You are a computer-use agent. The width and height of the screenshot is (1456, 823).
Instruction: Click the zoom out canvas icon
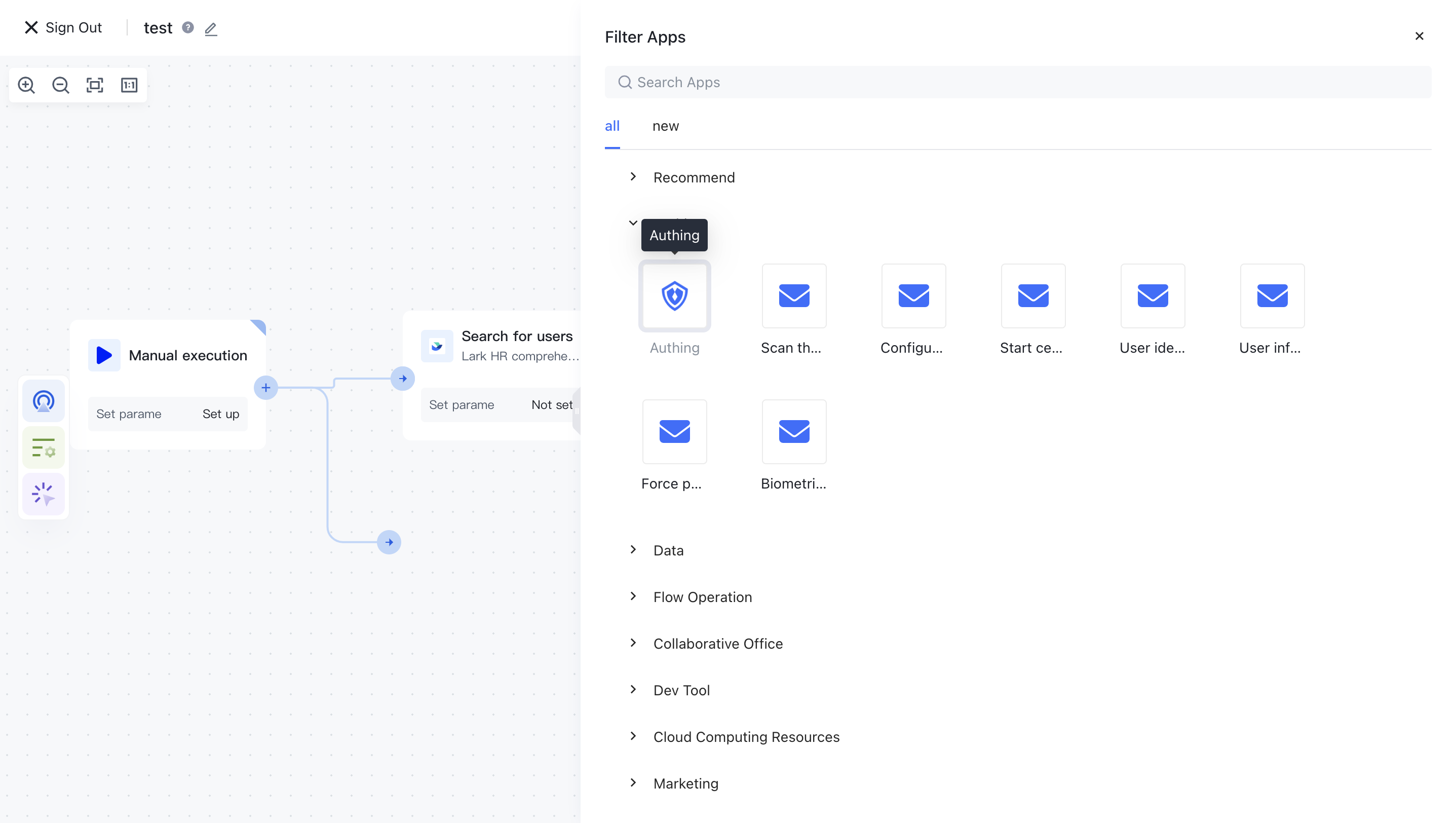60,85
